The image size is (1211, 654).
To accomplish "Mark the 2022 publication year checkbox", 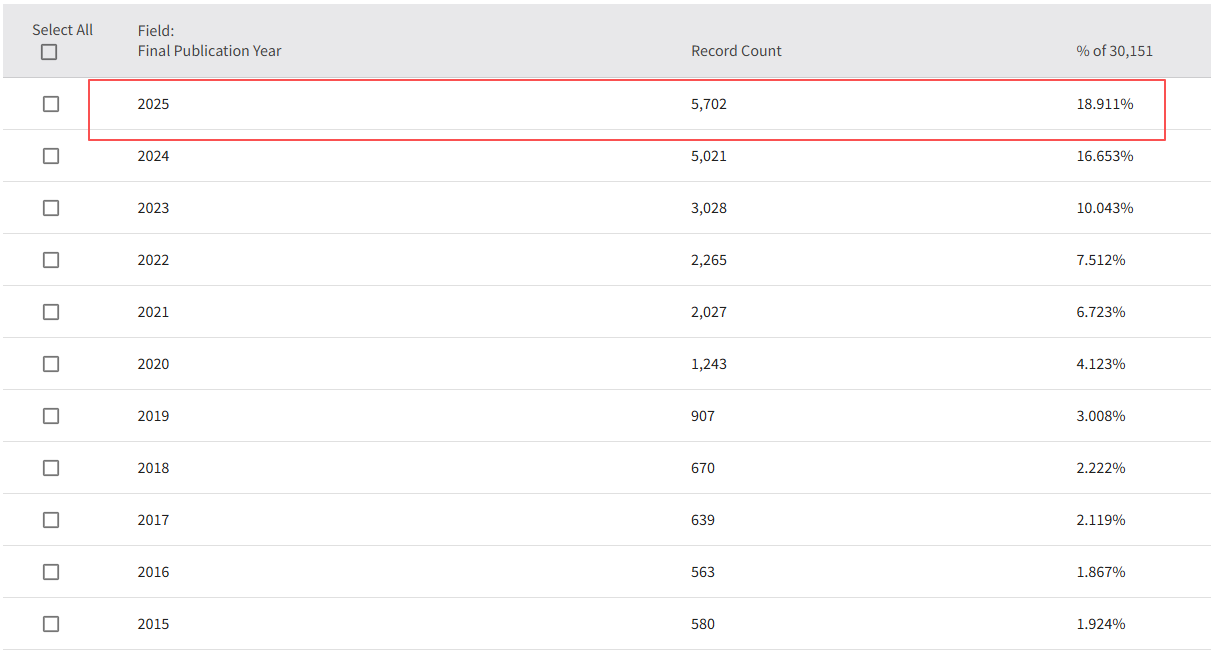I will (51, 260).
